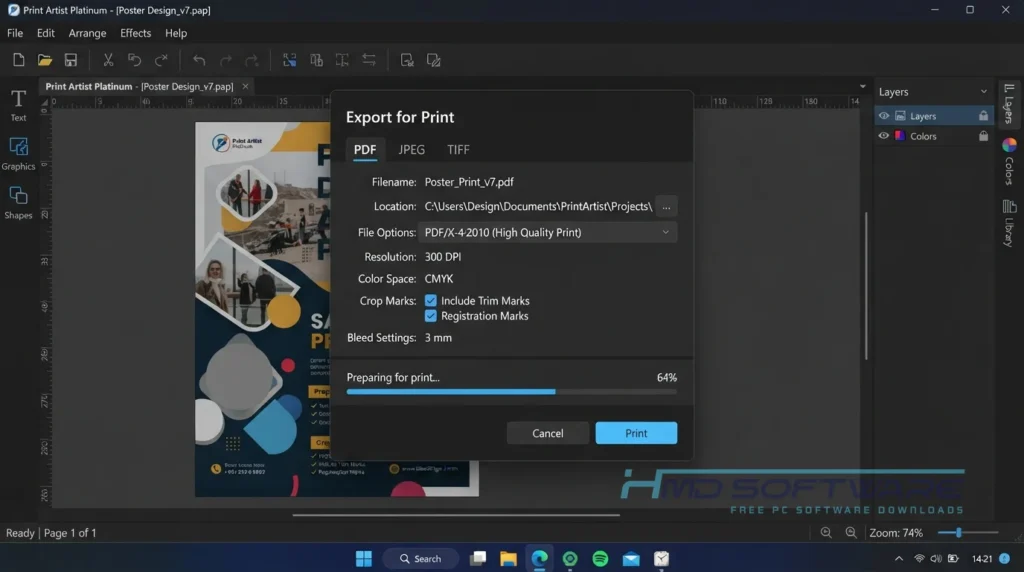Switch to the JPEG export tab
The image size is (1024, 572).
coord(411,150)
